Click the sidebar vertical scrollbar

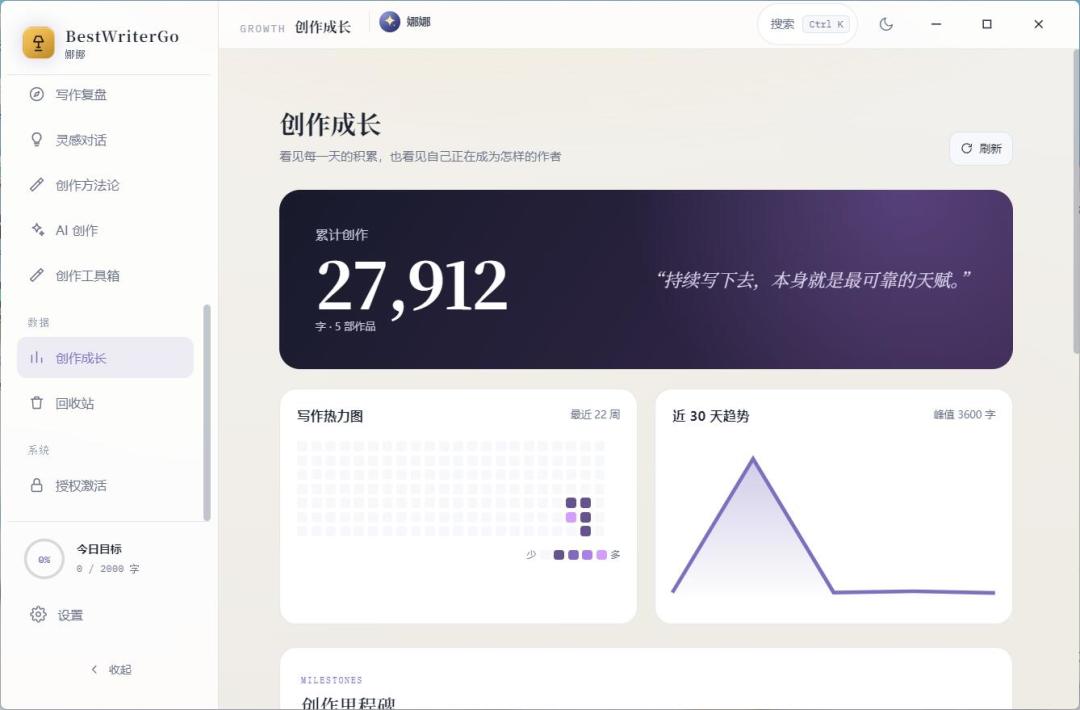[207, 413]
